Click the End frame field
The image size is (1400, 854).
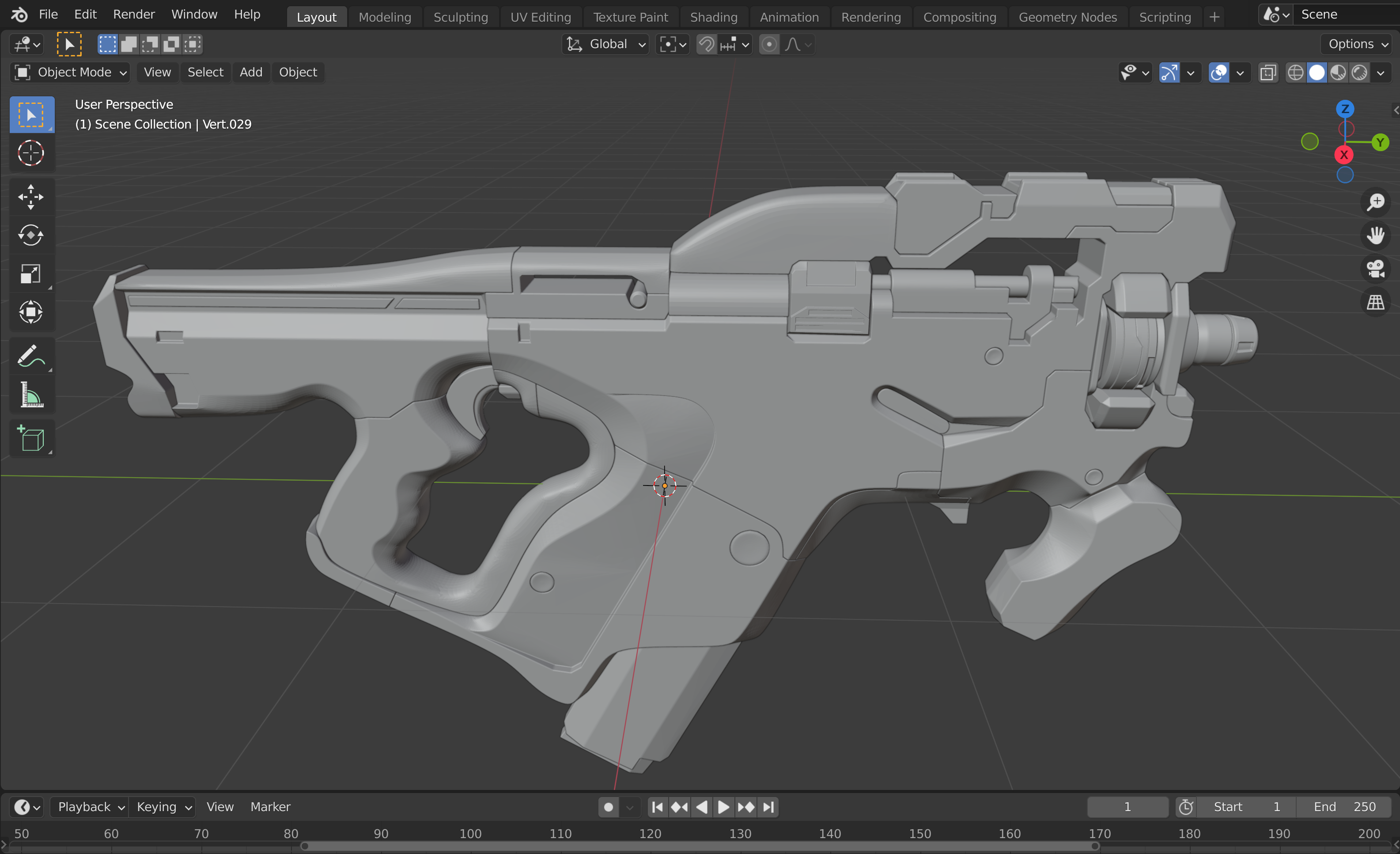1344,807
